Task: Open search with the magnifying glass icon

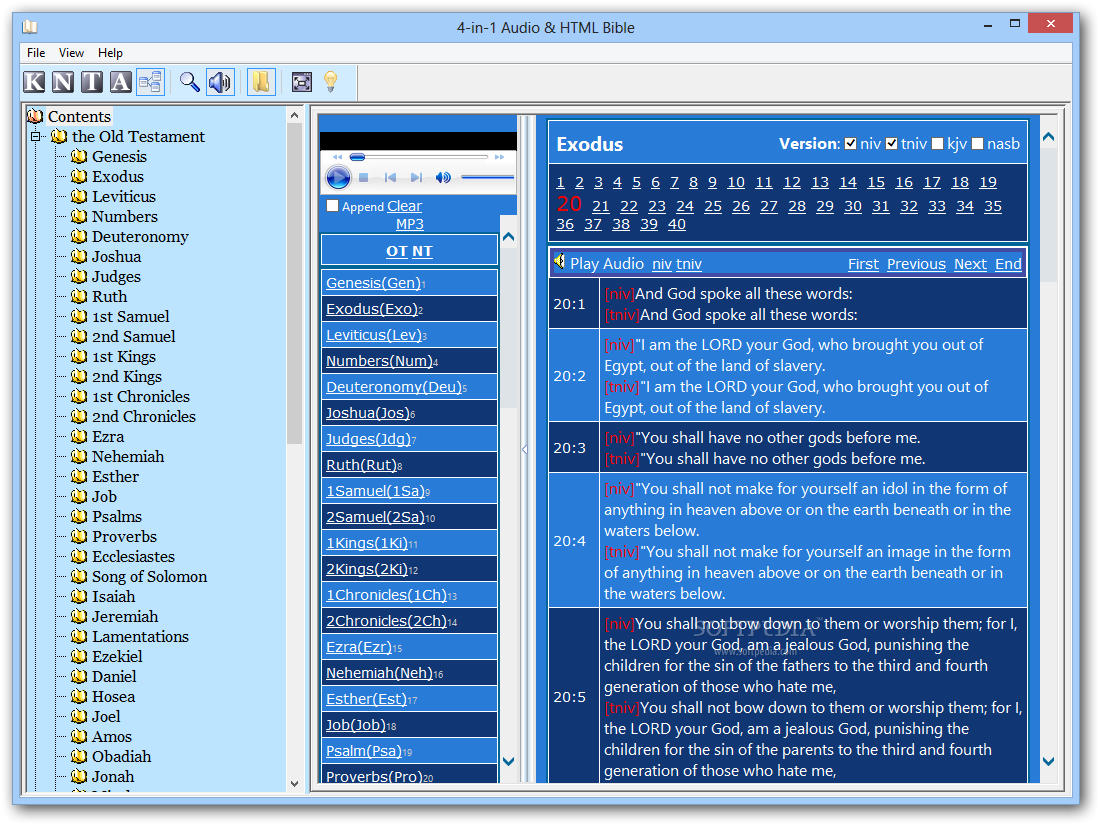Action: [x=189, y=82]
